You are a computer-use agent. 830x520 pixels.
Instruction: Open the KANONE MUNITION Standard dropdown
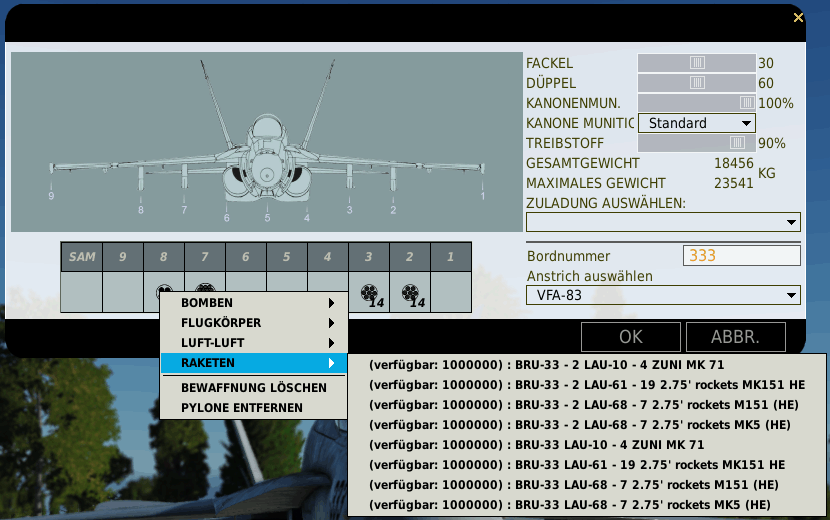point(697,123)
